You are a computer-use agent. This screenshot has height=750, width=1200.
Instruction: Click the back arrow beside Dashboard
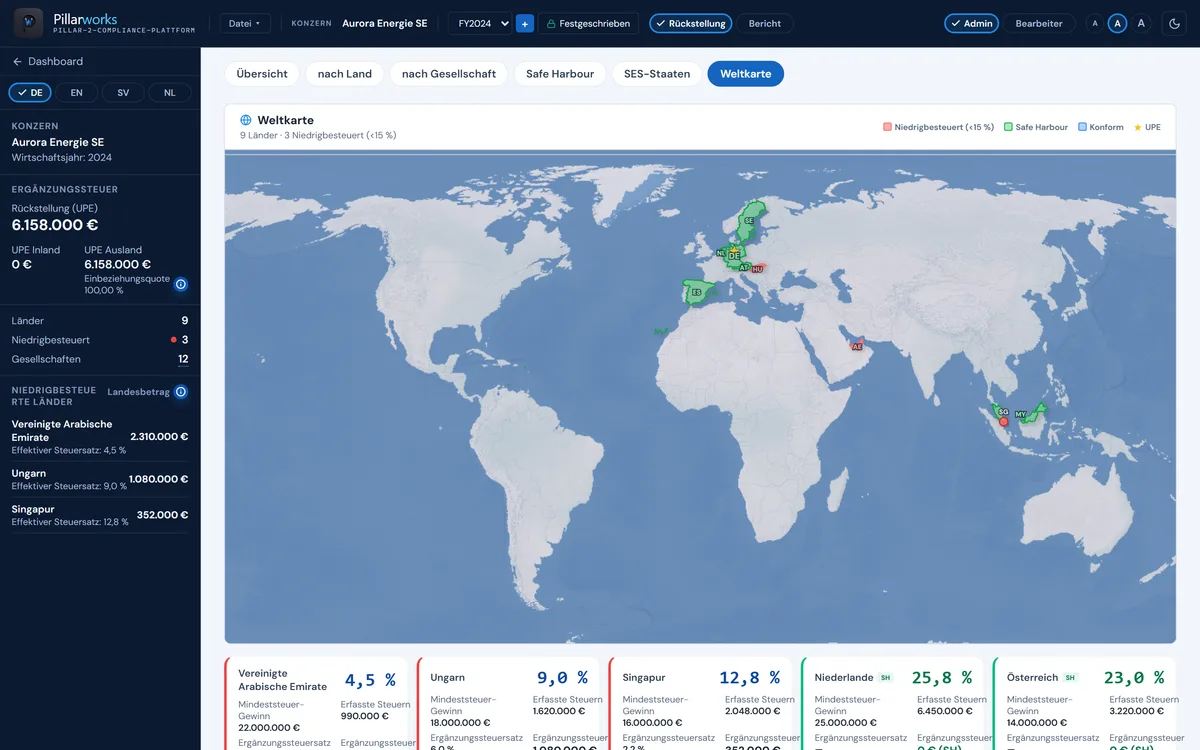click(17, 62)
